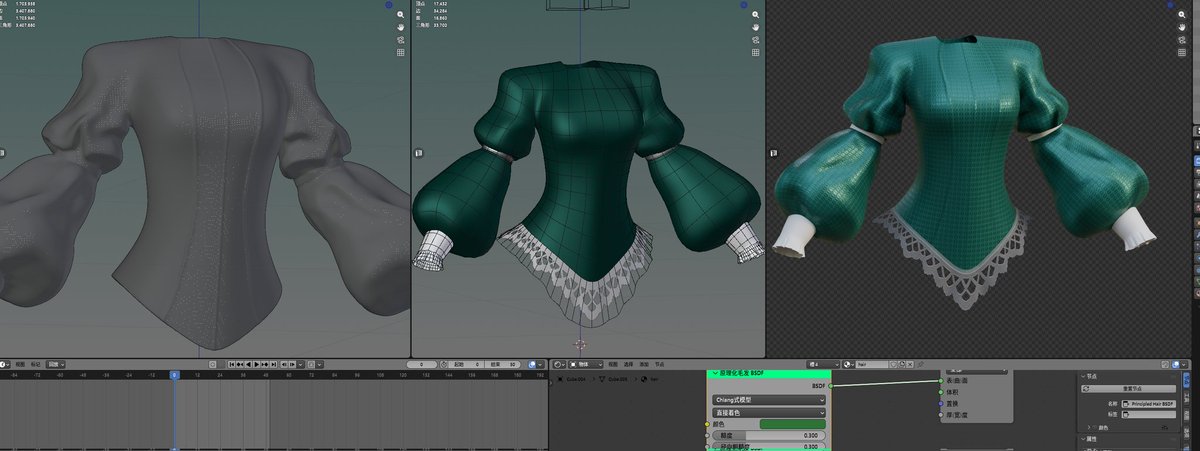This screenshot has width=1200, height=451.
Task: Click the Cube.004 breadcrumb in node editor
Action: click(575, 379)
